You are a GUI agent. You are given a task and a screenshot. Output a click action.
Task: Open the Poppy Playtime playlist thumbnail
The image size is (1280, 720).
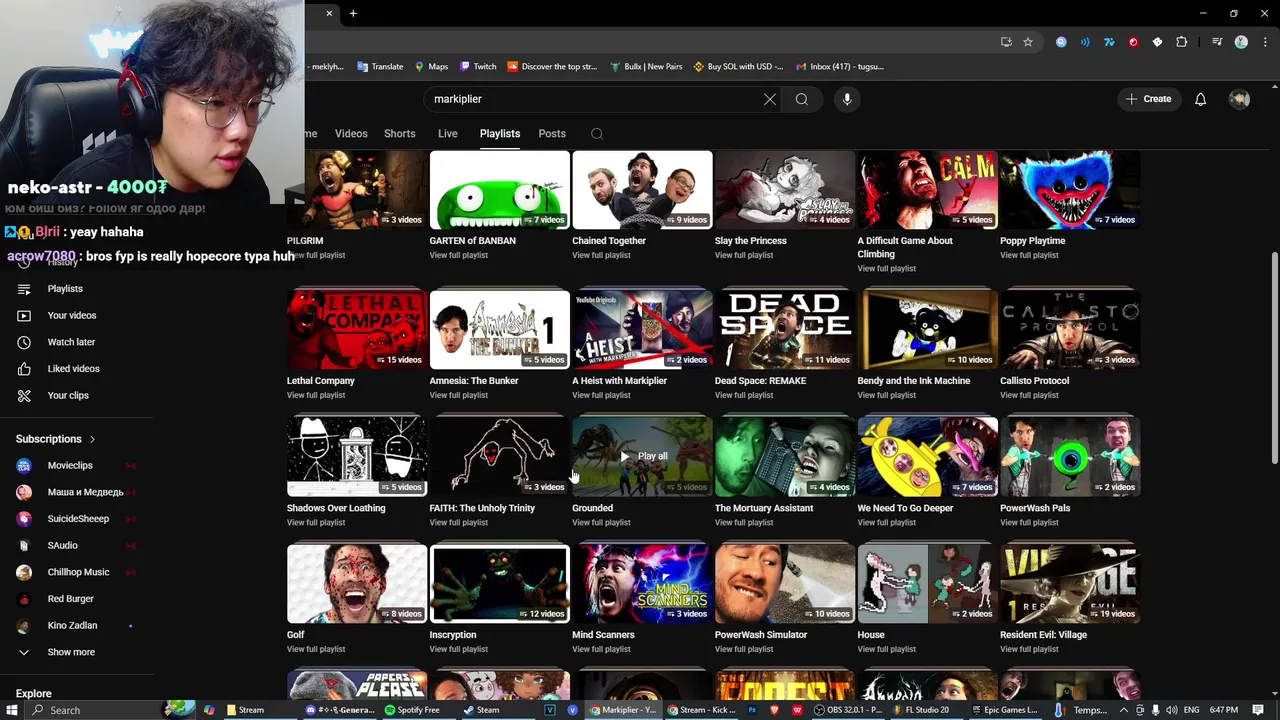click(x=1070, y=190)
